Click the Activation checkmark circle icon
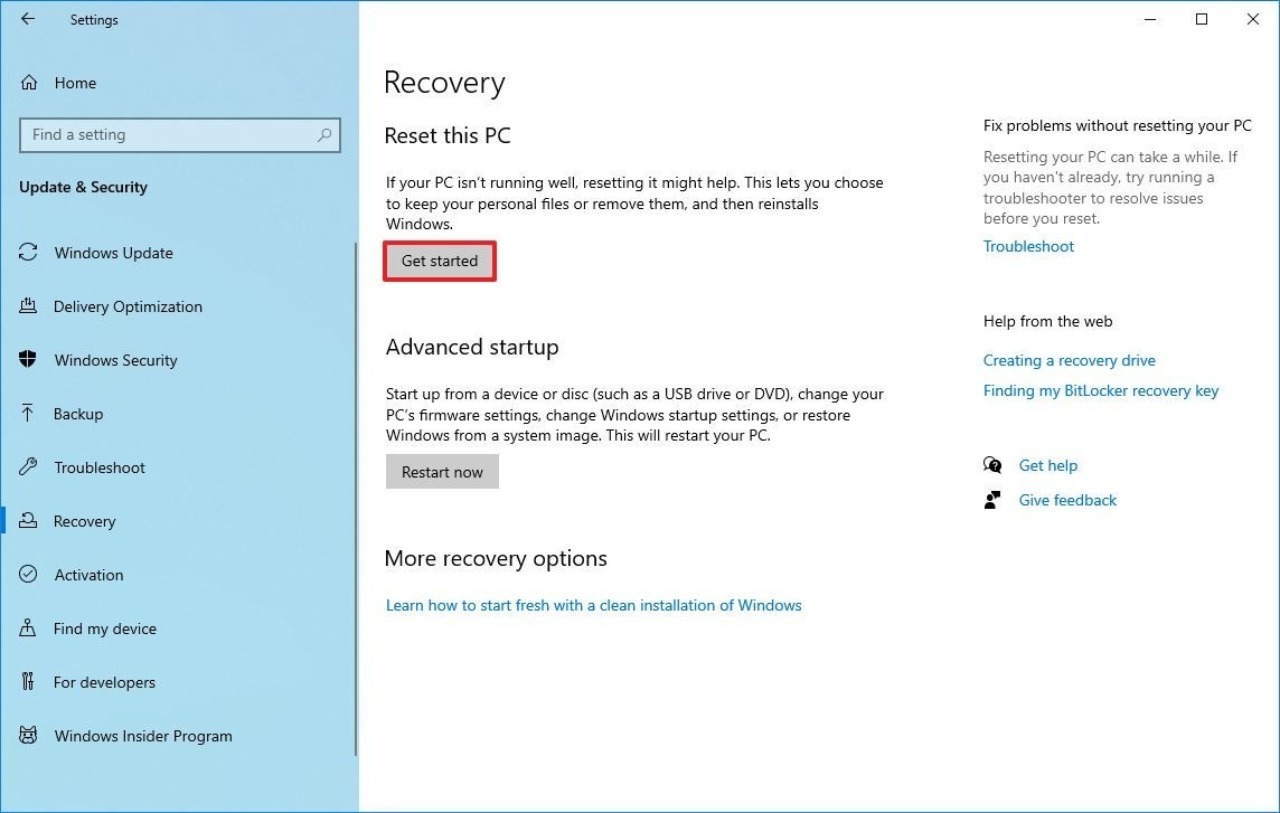The height and width of the screenshot is (813, 1280). [28, 574]
